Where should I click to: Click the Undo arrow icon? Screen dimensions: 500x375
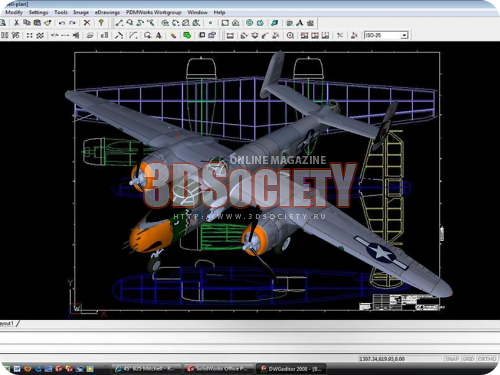(x=62, y=23)
